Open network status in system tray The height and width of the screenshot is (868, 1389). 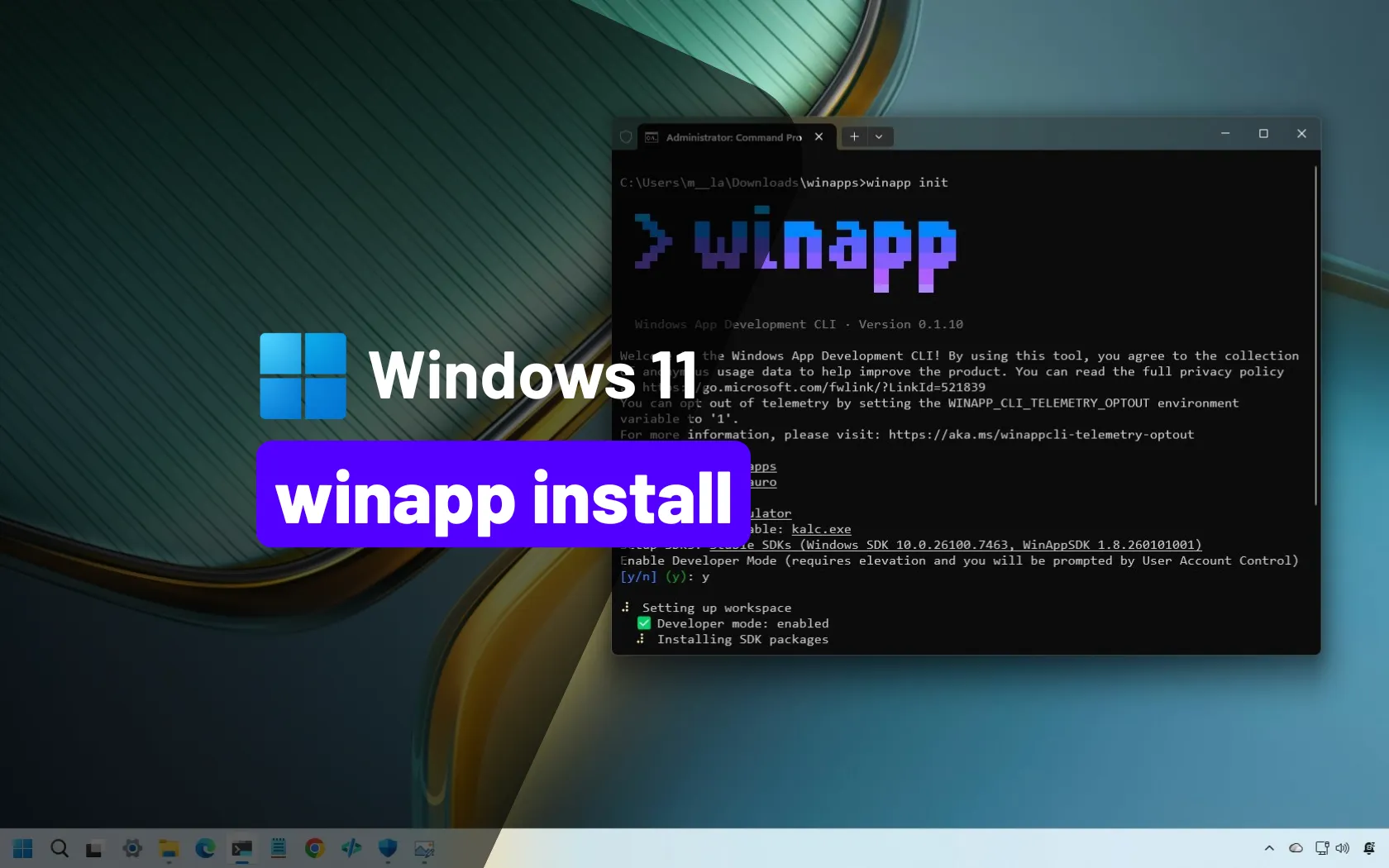click(1322, 848)
